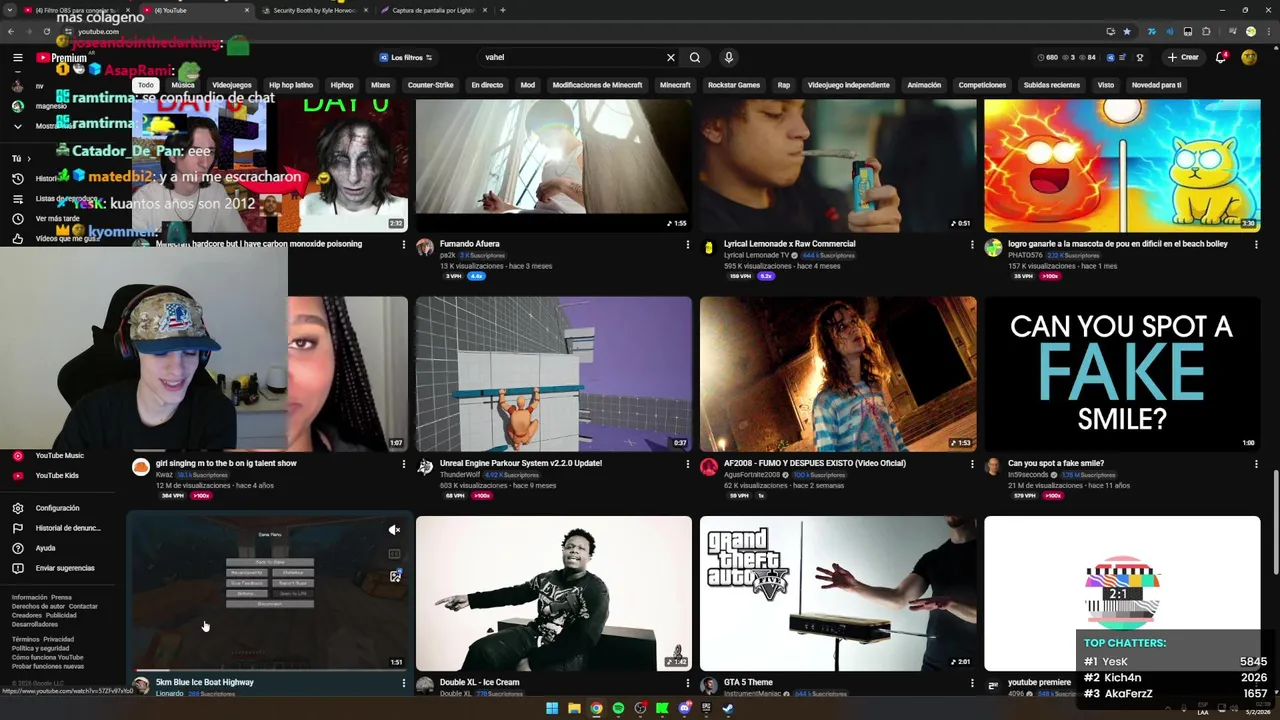Image resolution: width=1280 pixels, height=720 pixels.
Task: Open the options for 5km Blue Ice Boat Highway
Action: click(x=404, y=683)
